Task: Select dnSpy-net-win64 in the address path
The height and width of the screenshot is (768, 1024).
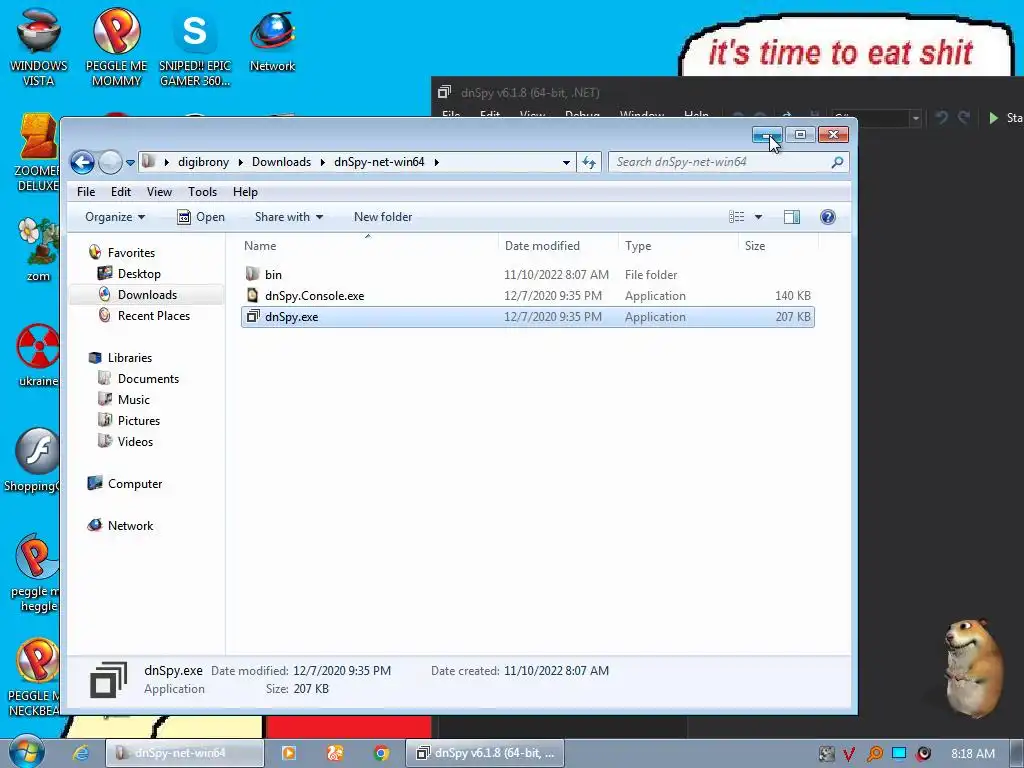Action: 379,162
